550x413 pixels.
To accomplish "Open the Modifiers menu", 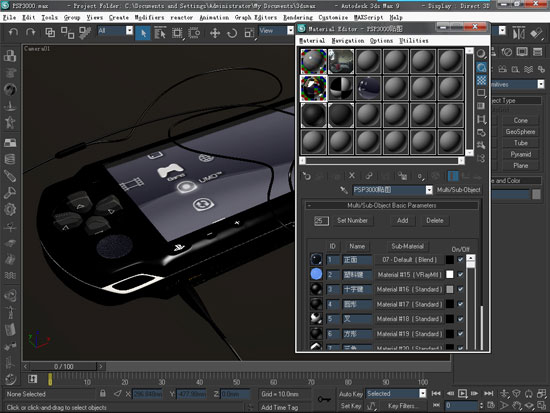I will 149,18.
